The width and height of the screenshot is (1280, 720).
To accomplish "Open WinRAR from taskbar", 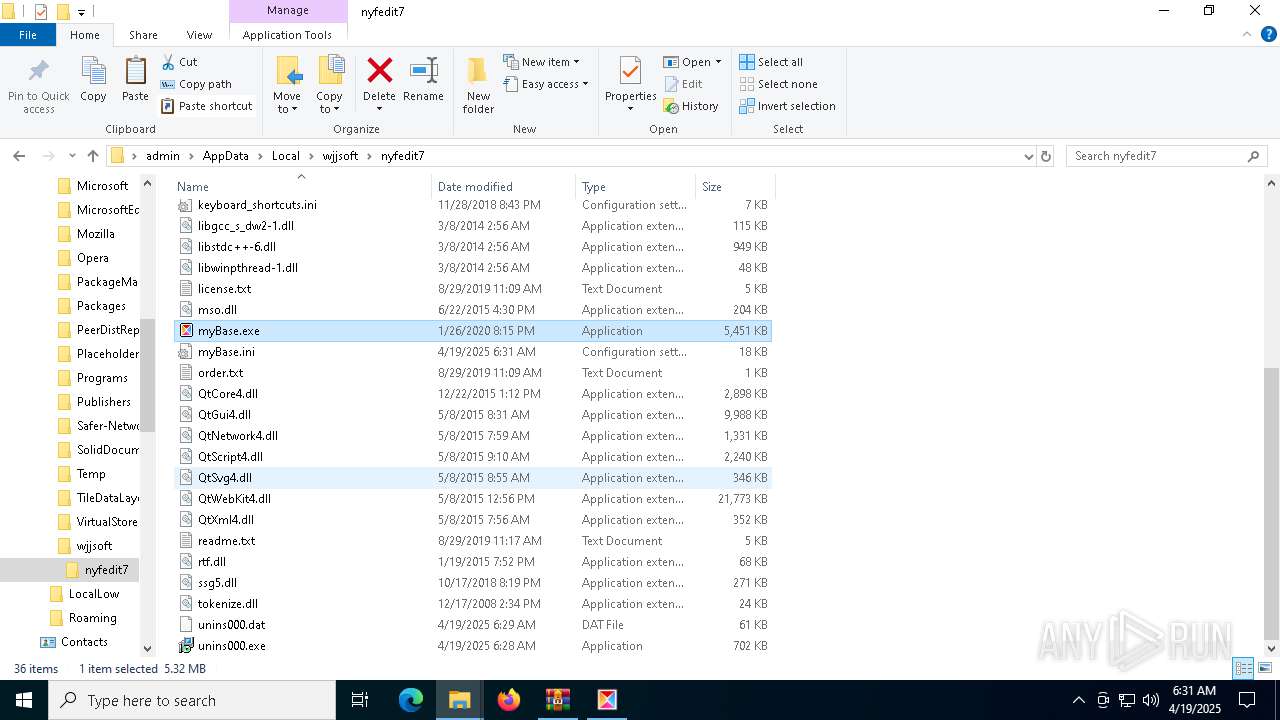I will tap(558, 700).
